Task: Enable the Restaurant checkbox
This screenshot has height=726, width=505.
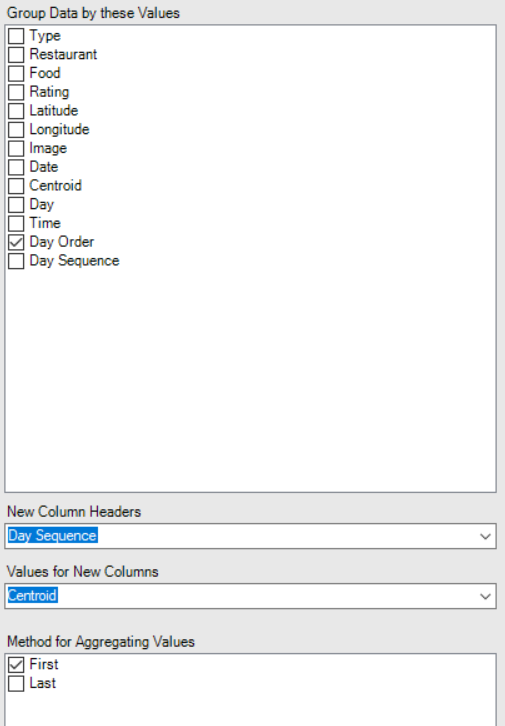Action: pos(16,55)
